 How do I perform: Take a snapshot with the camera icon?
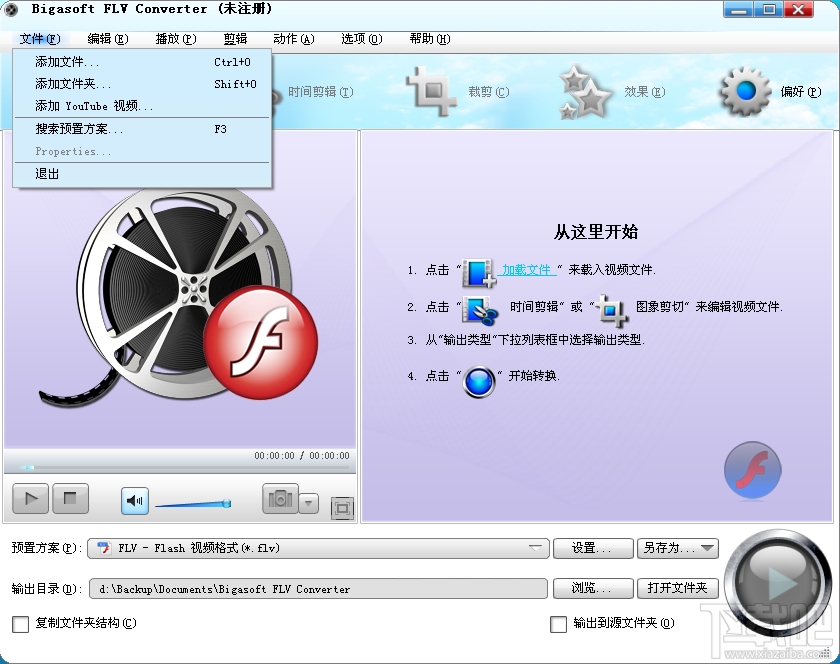(x=280, y=498)
